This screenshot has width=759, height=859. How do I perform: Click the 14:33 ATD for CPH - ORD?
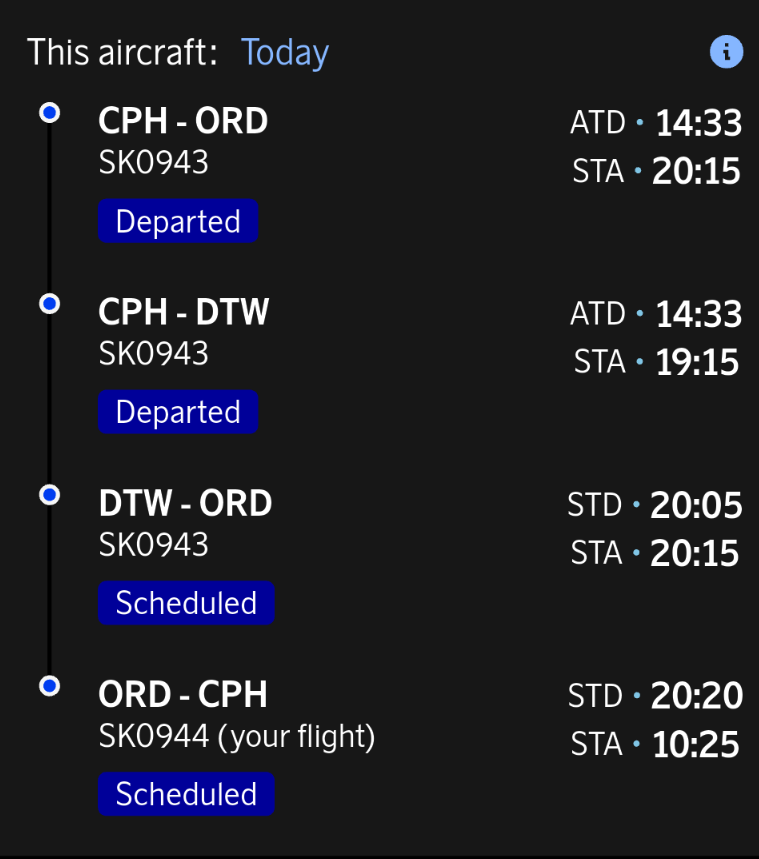point(698,124)
